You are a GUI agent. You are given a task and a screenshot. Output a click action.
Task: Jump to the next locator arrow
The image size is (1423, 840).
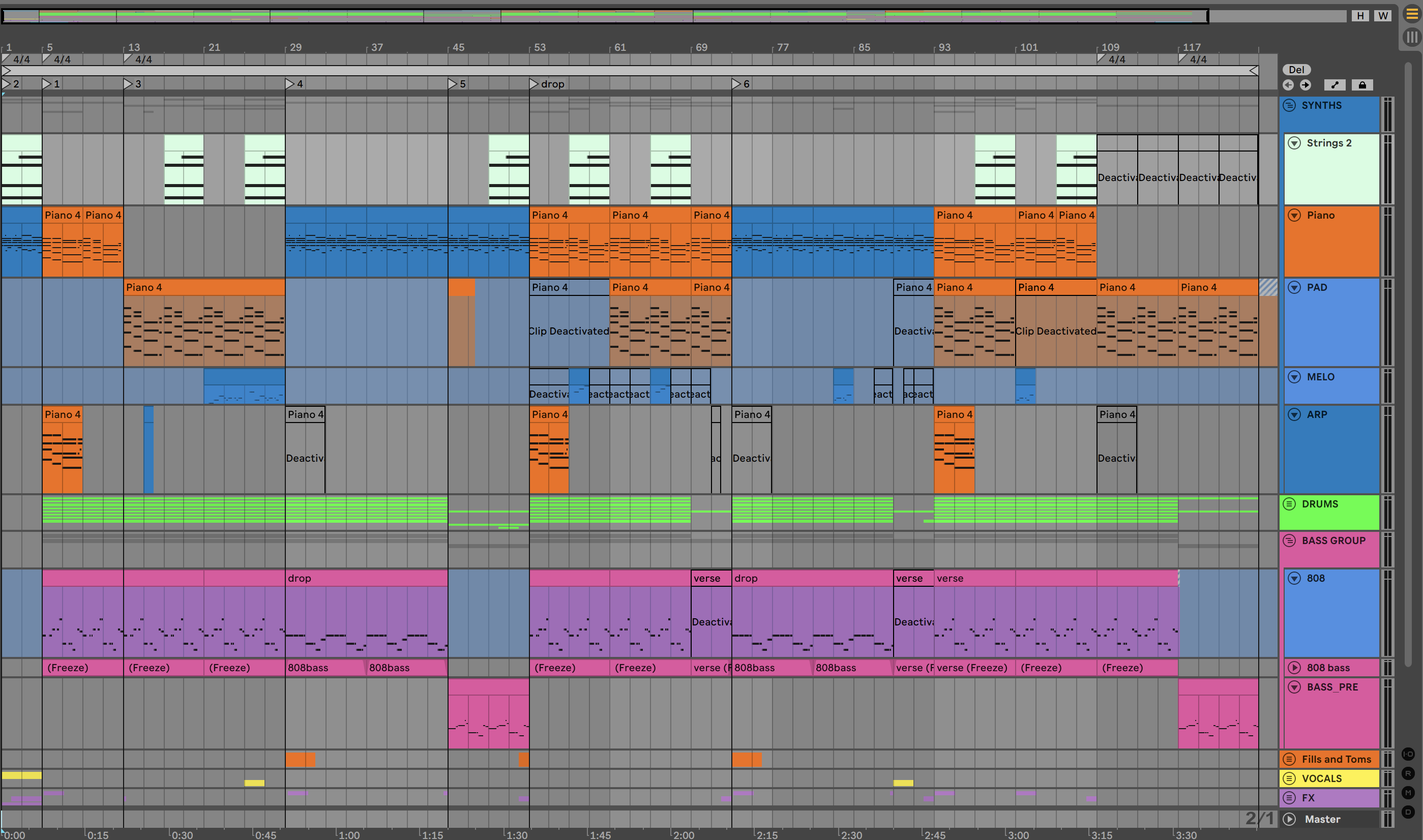(1306, 85)
